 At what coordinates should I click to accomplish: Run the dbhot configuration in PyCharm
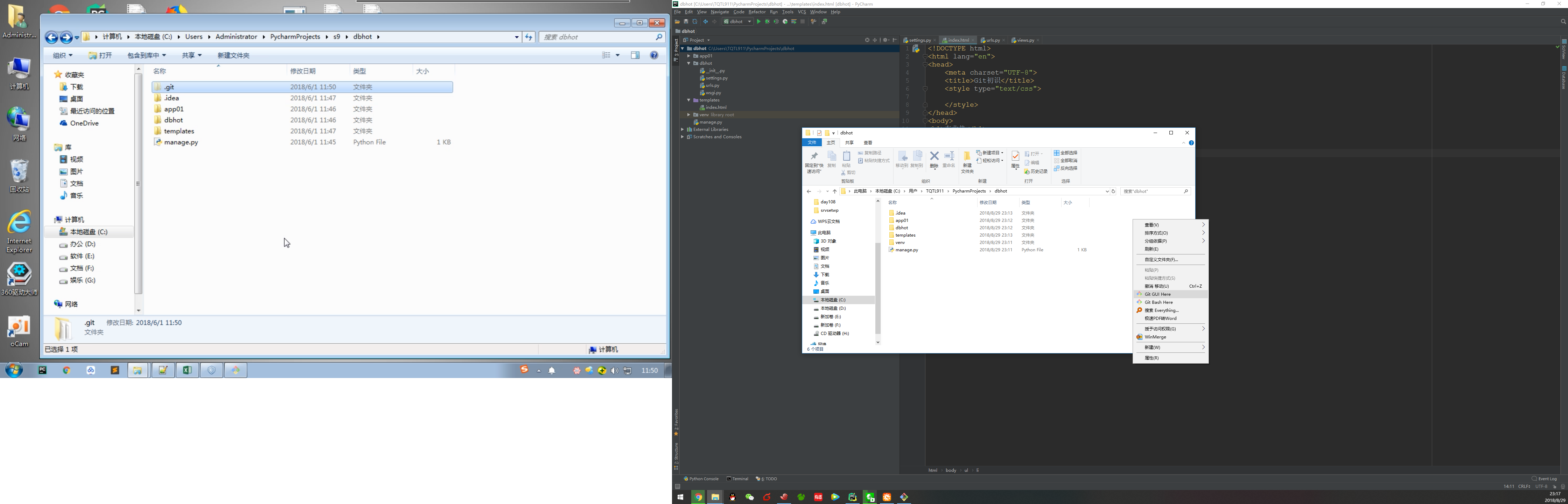[x=758, y=21]
